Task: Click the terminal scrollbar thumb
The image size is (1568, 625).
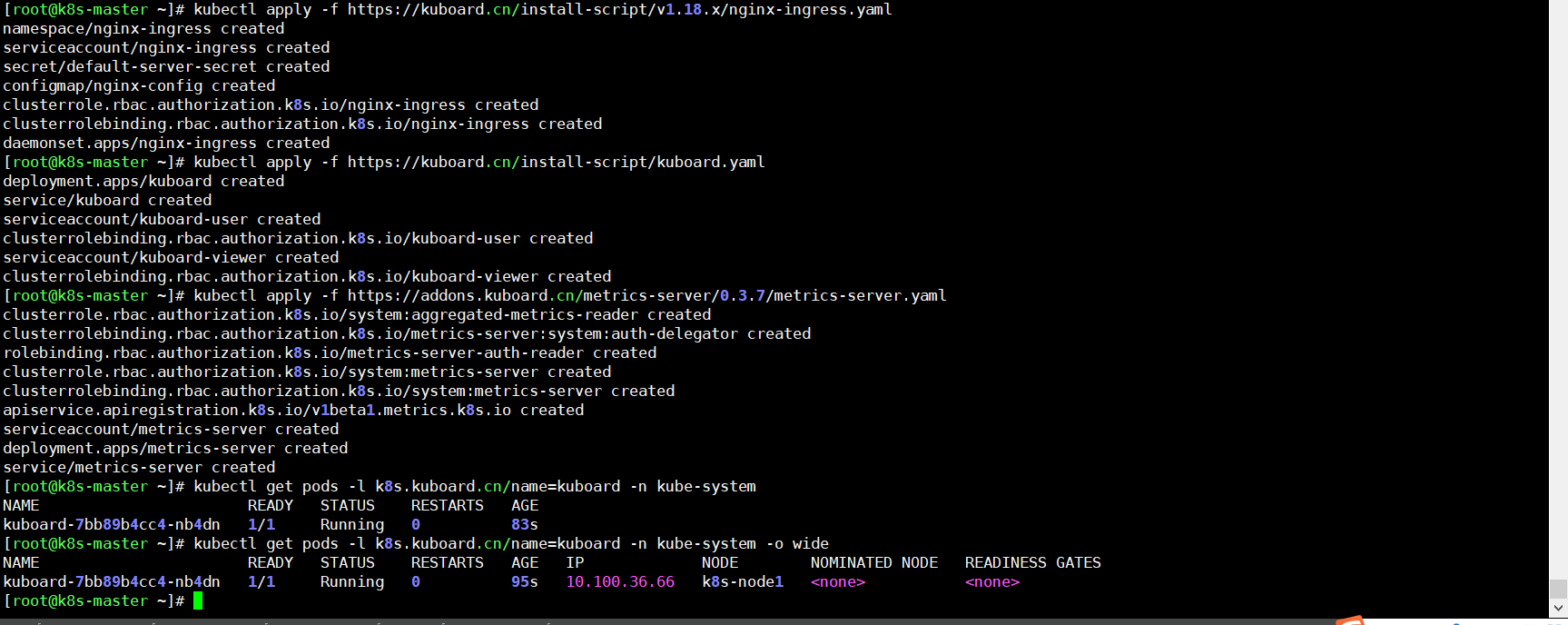Action: point(1558,590)
